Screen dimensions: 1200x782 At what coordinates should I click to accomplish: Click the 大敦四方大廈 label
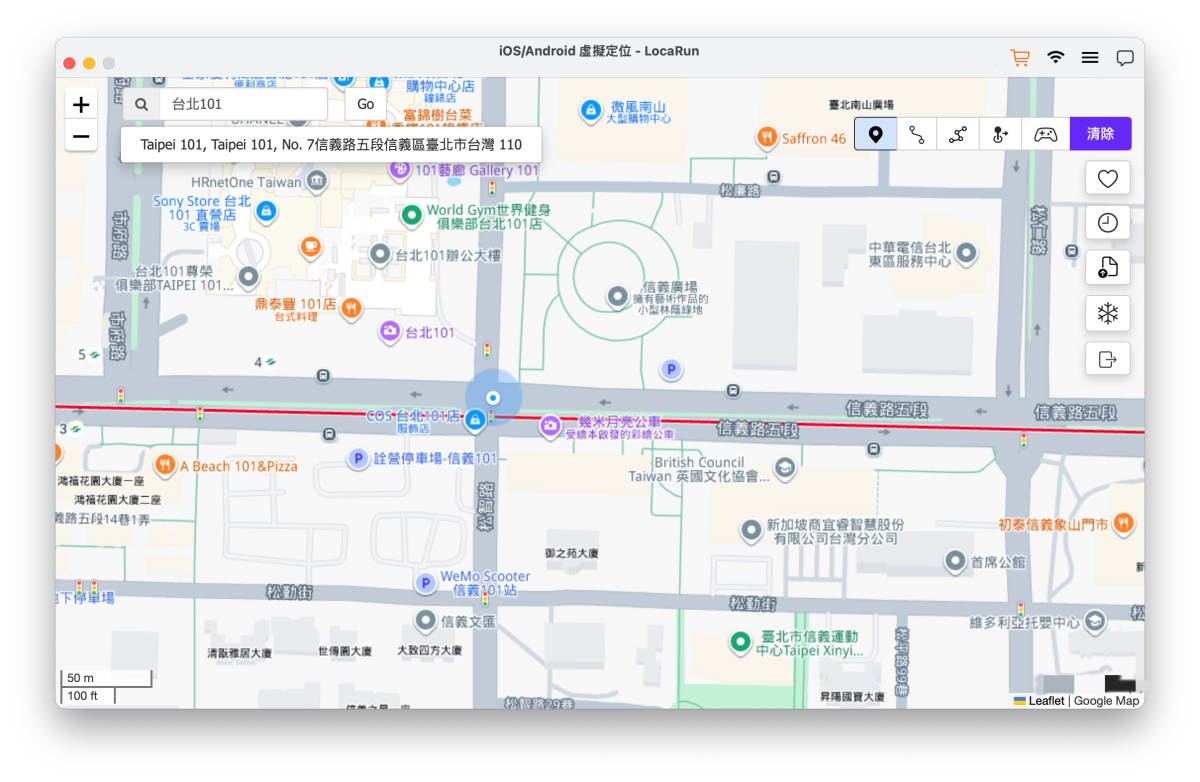click(x=430, y=651)
